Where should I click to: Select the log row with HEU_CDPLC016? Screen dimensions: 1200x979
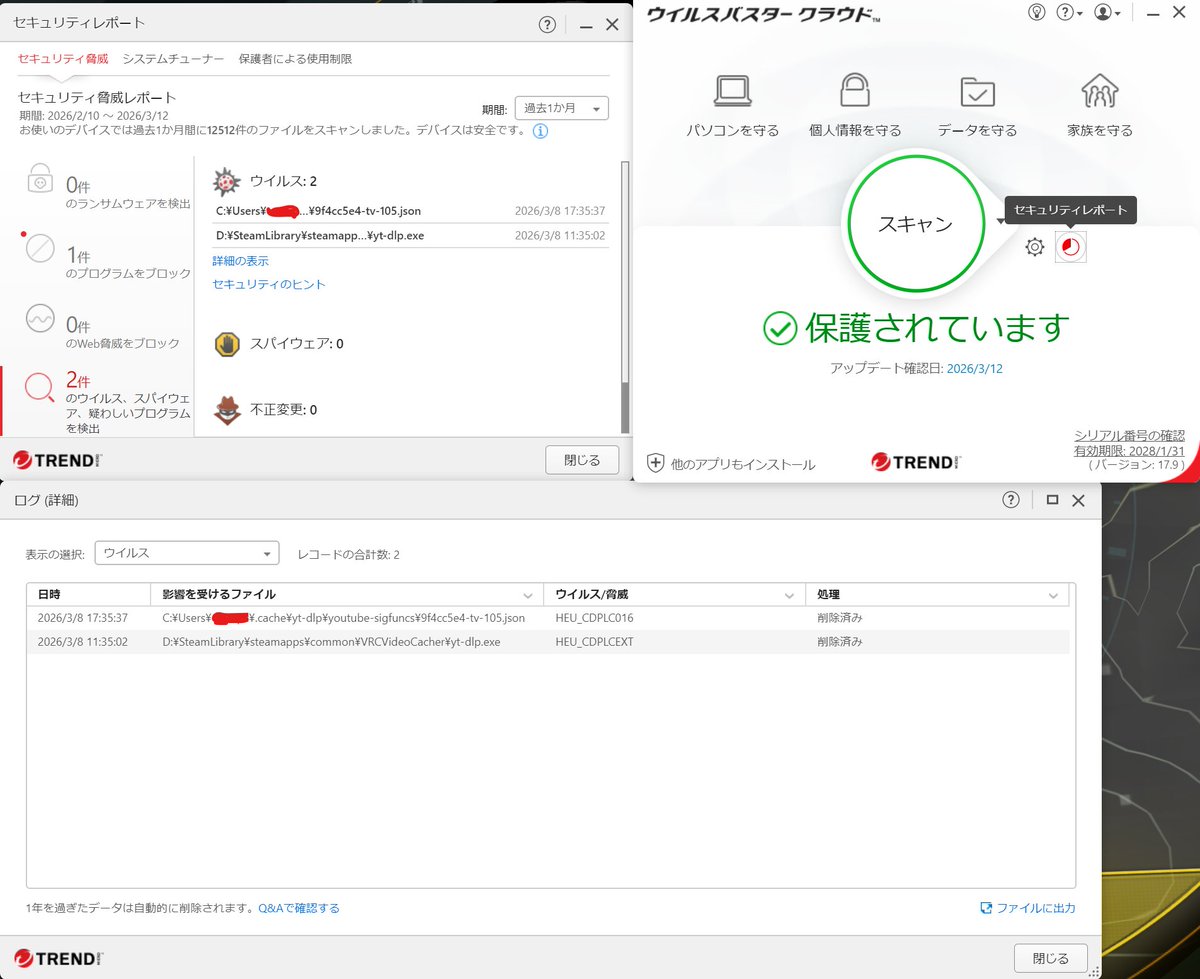tap(548, 618)
